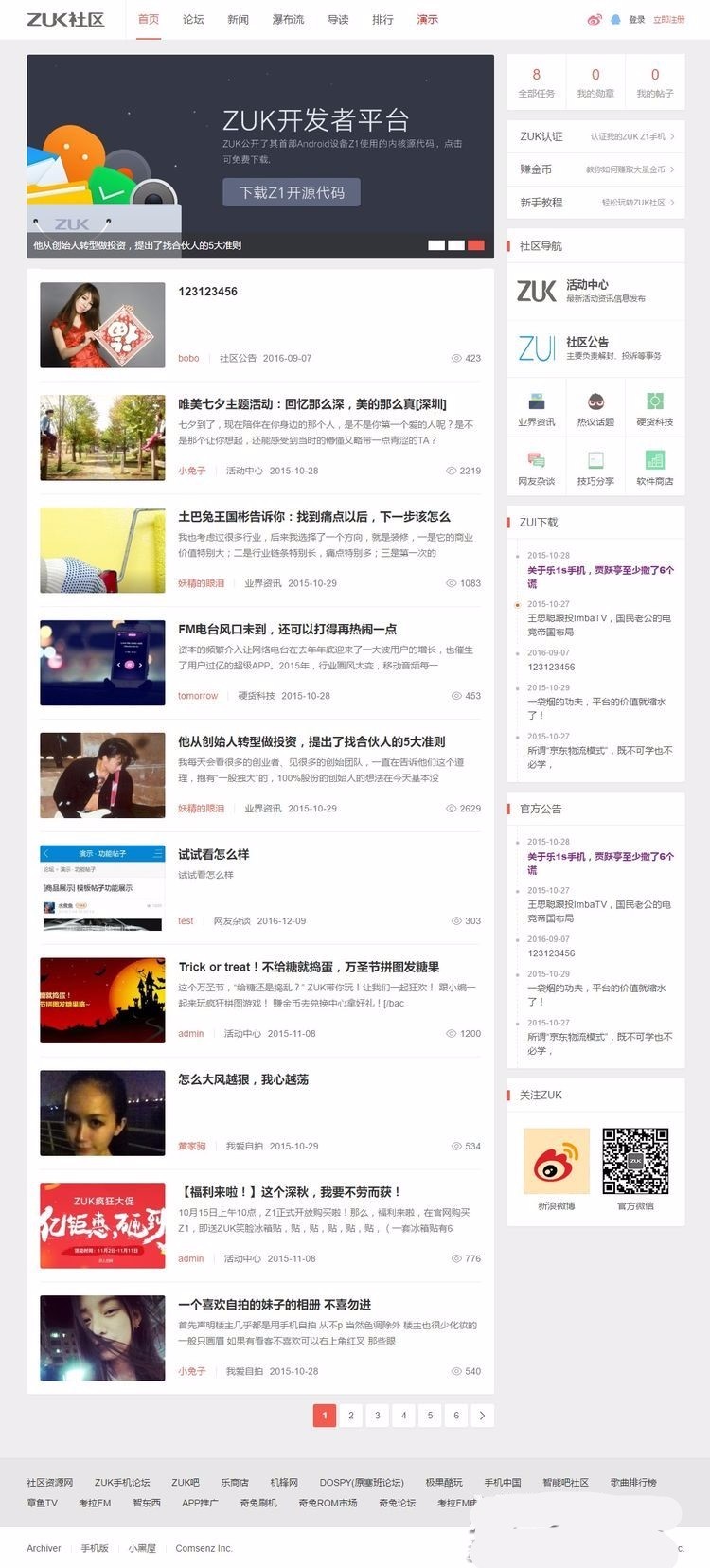
Task: Open post 一个喜欢自拍的妹子的相册
Action: [x=275, y=1305]
